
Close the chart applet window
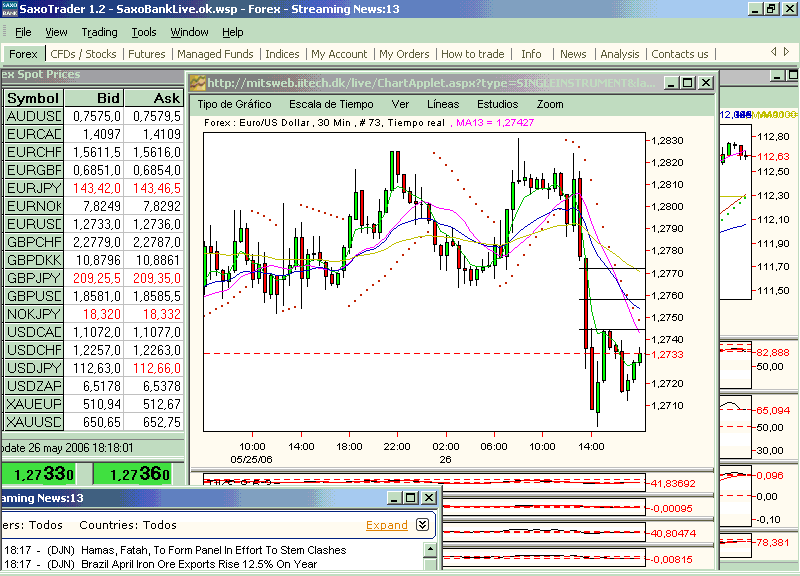click(x=706, y=83)
